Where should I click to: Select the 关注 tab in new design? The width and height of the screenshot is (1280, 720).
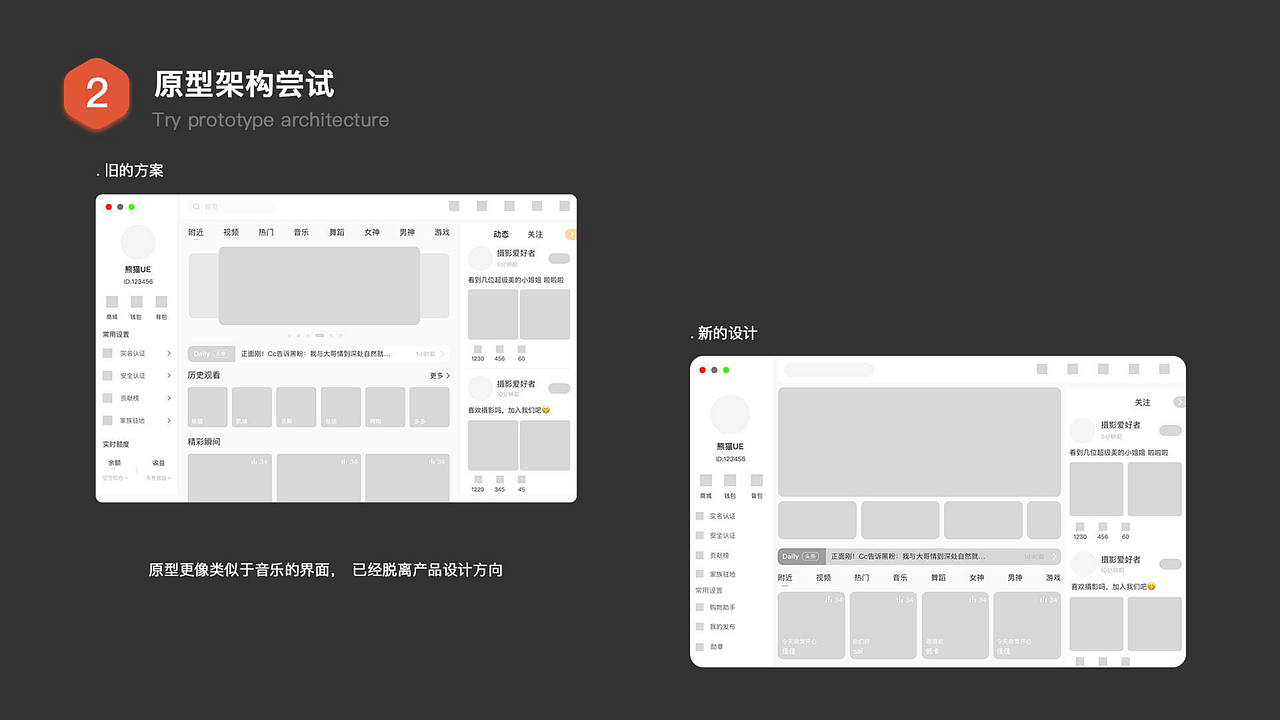(1142, 402)
